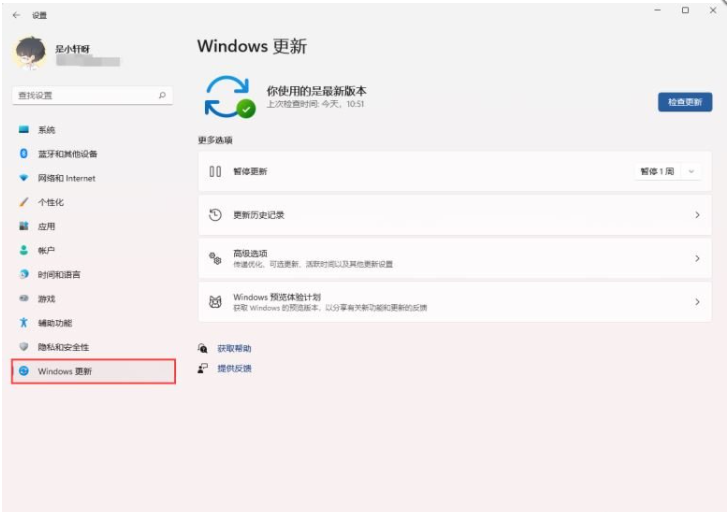The height and width of the screenshot is (512, 727).
Task: Click the user profile avatar picture
Action: tap(30, 53)
